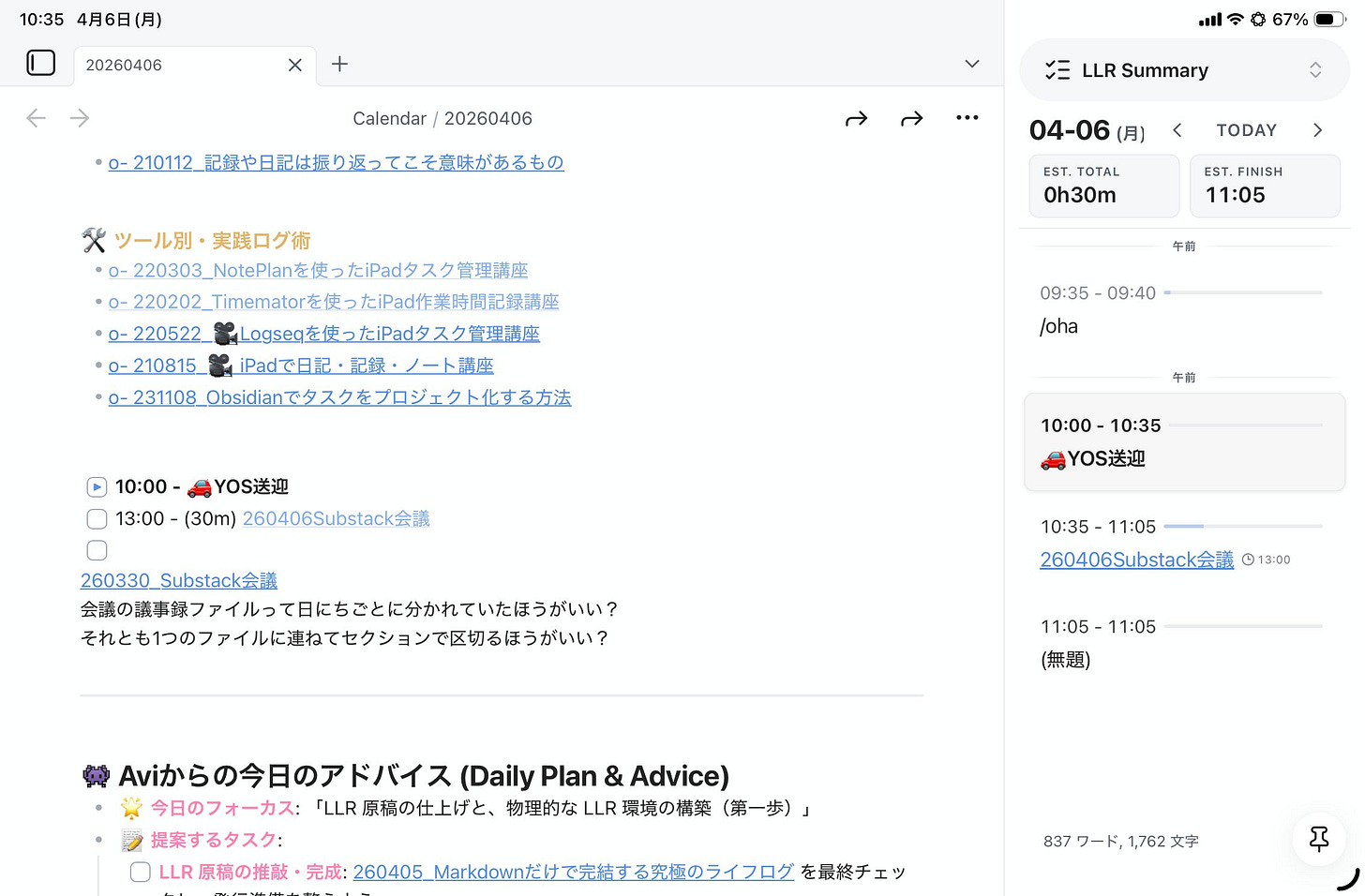Click the LLR Summary checklist icon
Viewport: 1365px width, 896px height.
click(x=1057, y=68)
